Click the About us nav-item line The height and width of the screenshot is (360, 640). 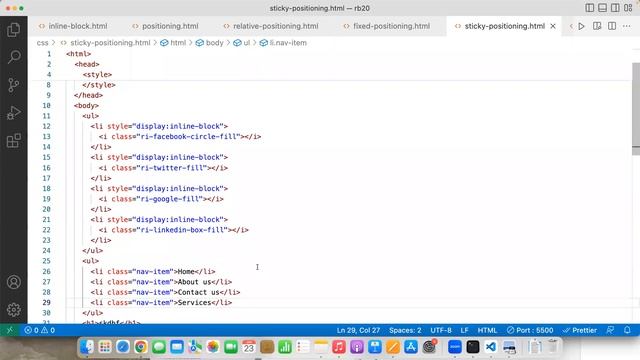click(x=161, y=282)
